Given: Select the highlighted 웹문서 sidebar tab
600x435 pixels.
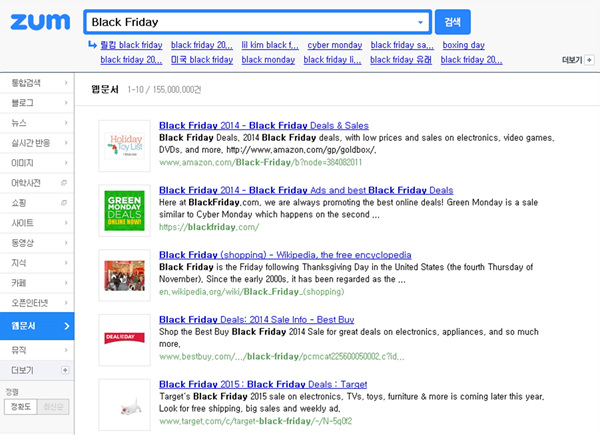Looking at the screenshot, I should (x=37, y=326).
